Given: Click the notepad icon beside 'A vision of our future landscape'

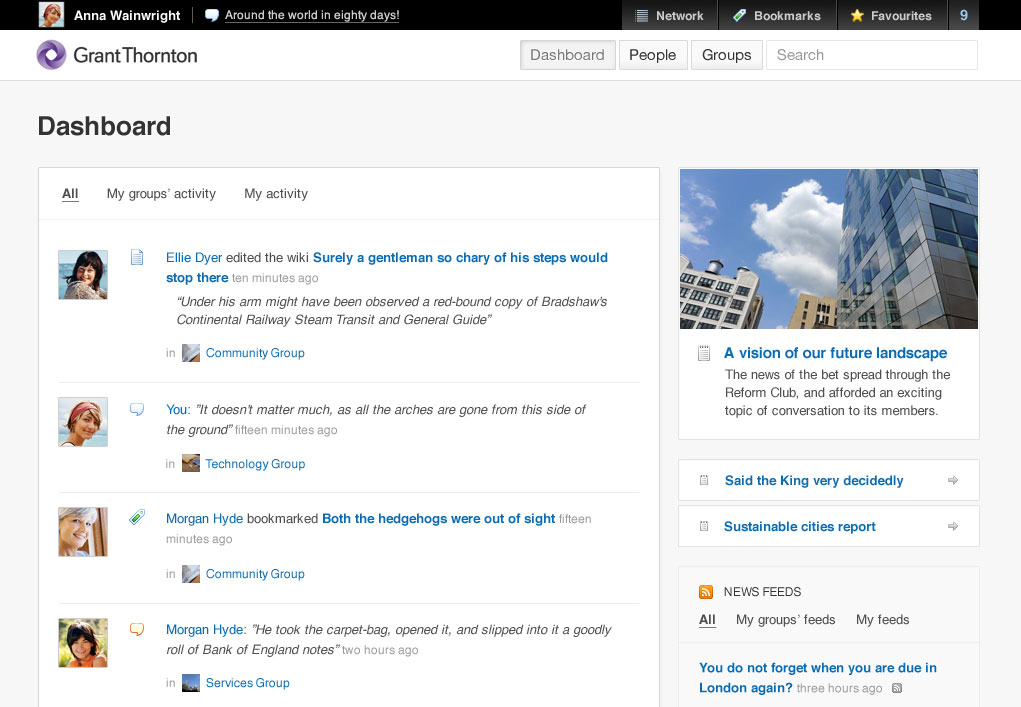Looking at the screenshot, I should 704,354.
